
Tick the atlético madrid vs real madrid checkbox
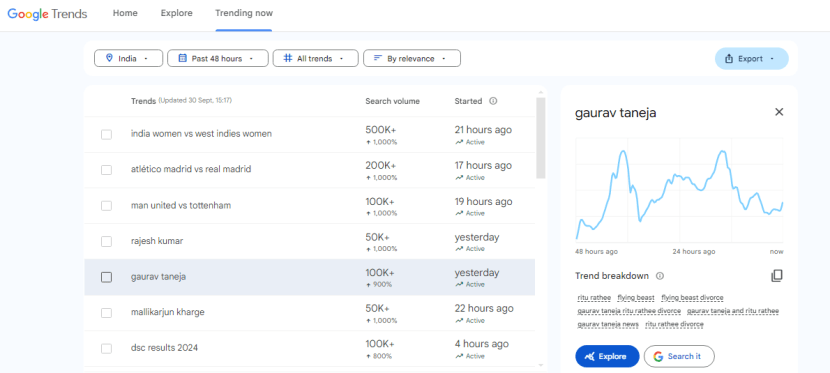(106, 170)
